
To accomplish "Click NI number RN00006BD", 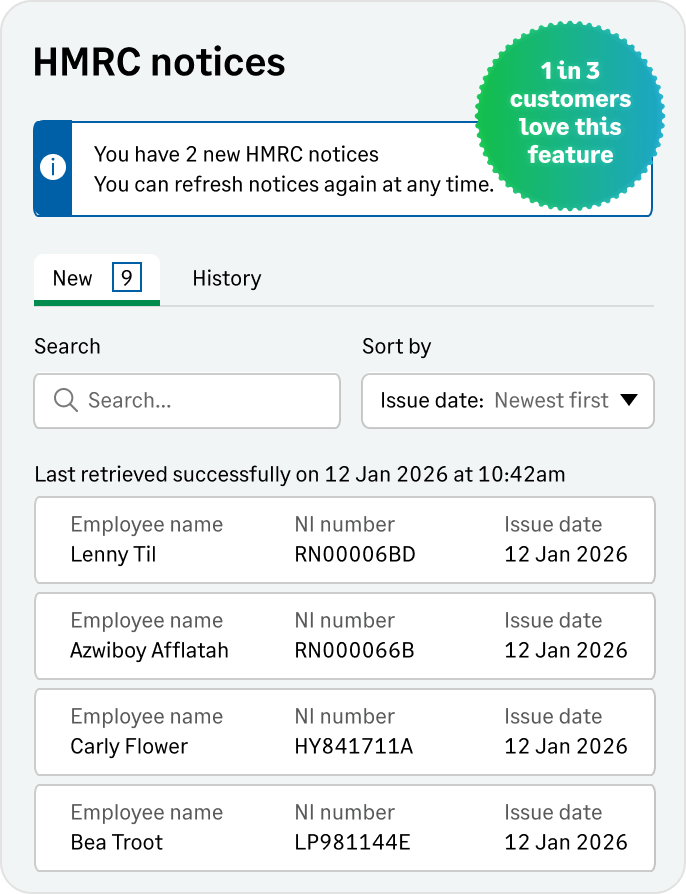I will pos(355,554).
